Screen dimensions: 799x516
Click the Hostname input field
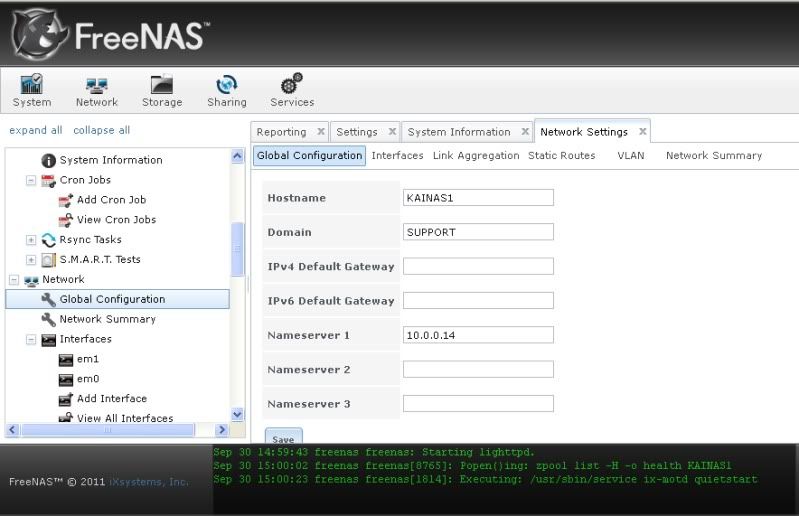pos(478,198)
